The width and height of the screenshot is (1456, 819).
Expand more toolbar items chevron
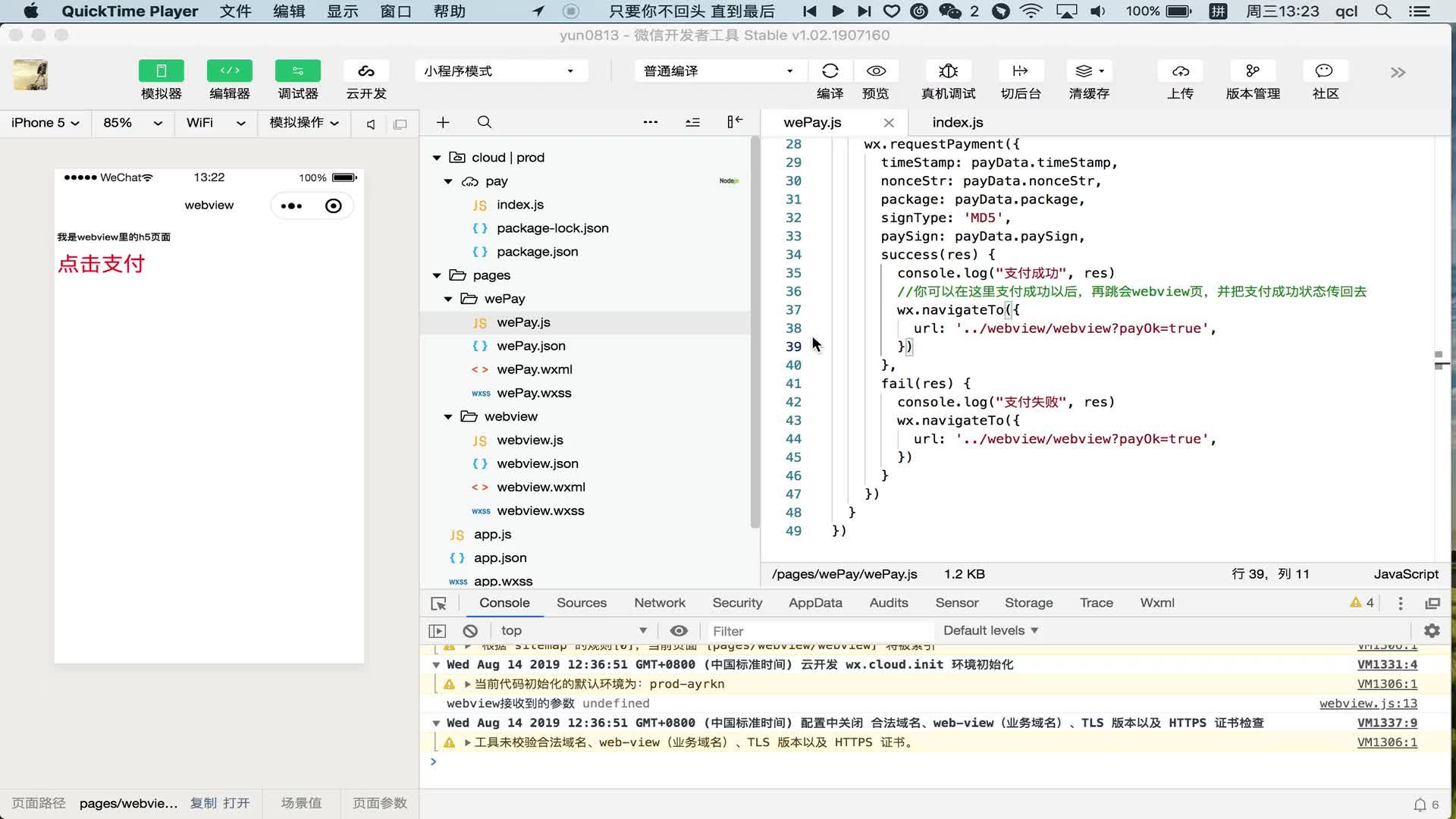(1398, 73)
